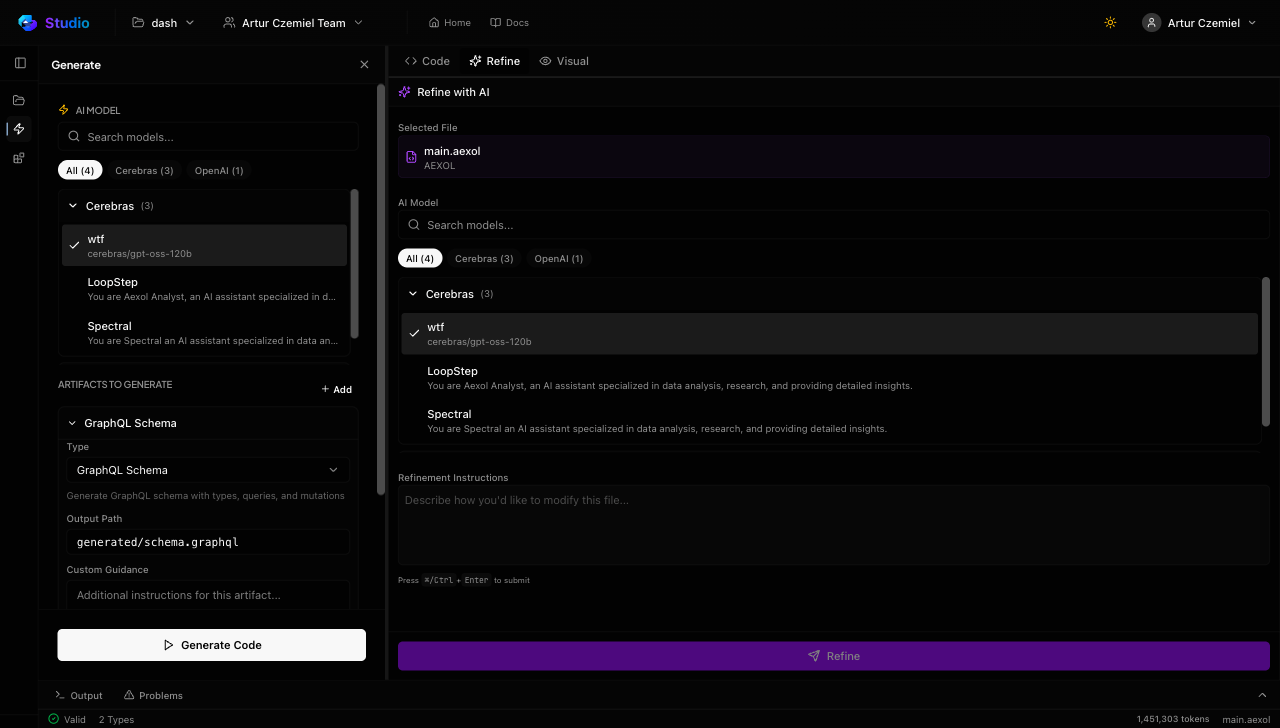Switch to the Visual tab
Screen dimensions: 1280x728
(564, 61)
